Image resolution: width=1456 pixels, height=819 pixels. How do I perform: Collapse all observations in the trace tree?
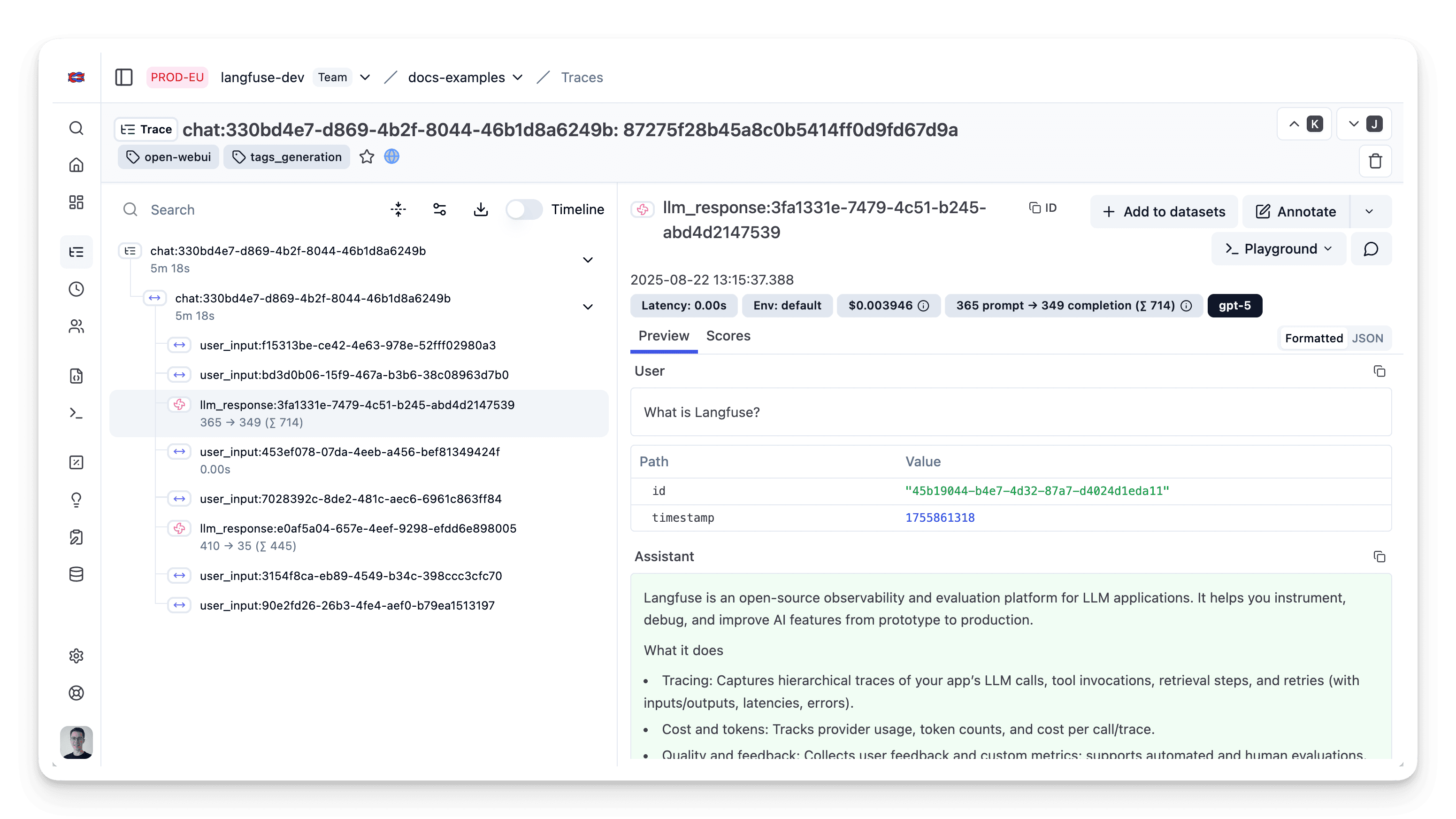[x=398, y=209]
